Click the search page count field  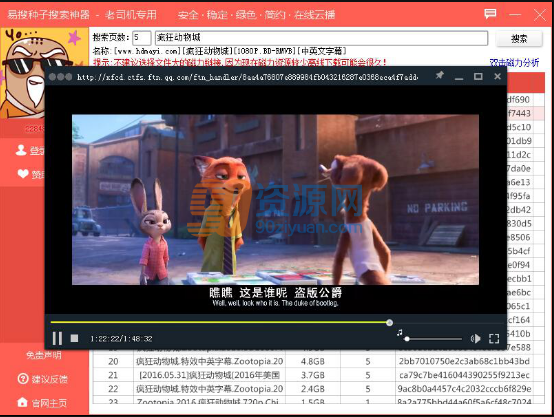(141, 38)
